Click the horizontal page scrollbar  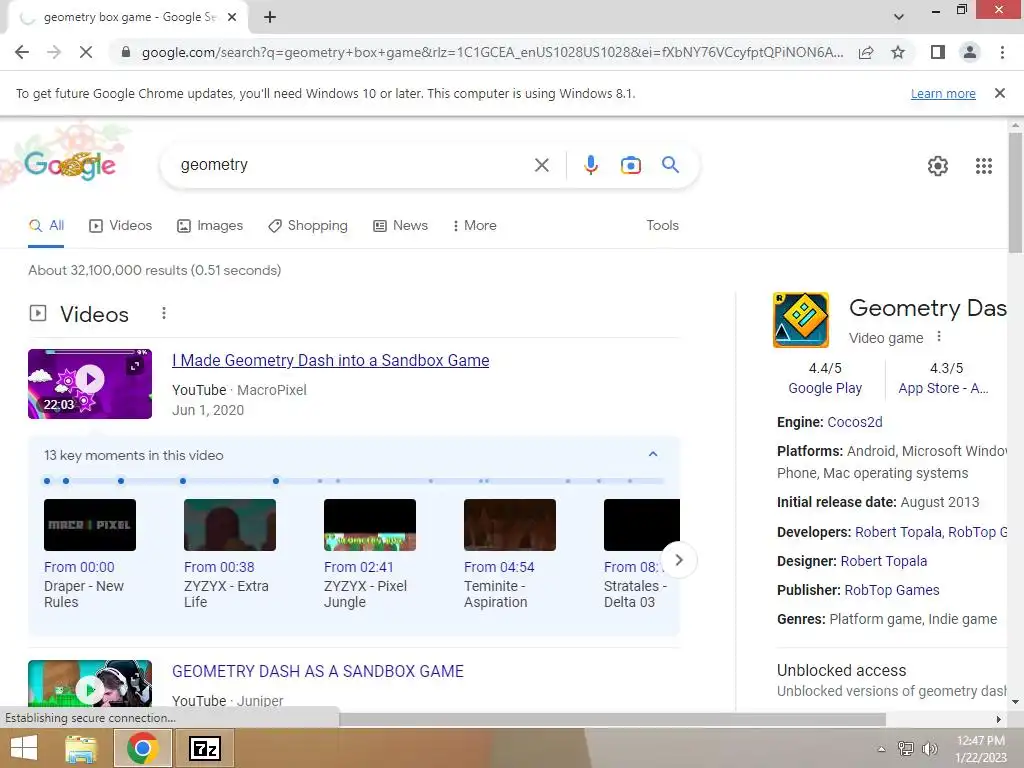[x=612, y=719]
